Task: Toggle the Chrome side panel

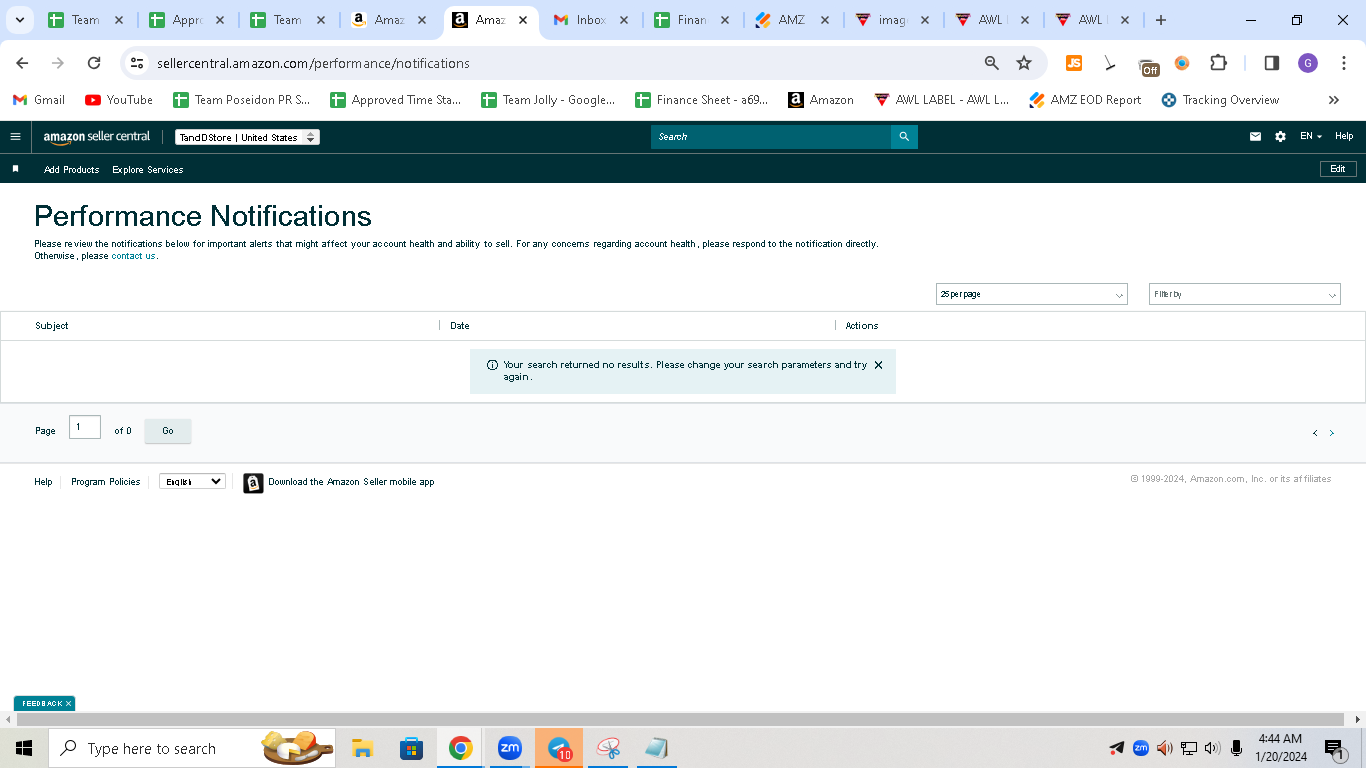Action: tap(1272, 63)
